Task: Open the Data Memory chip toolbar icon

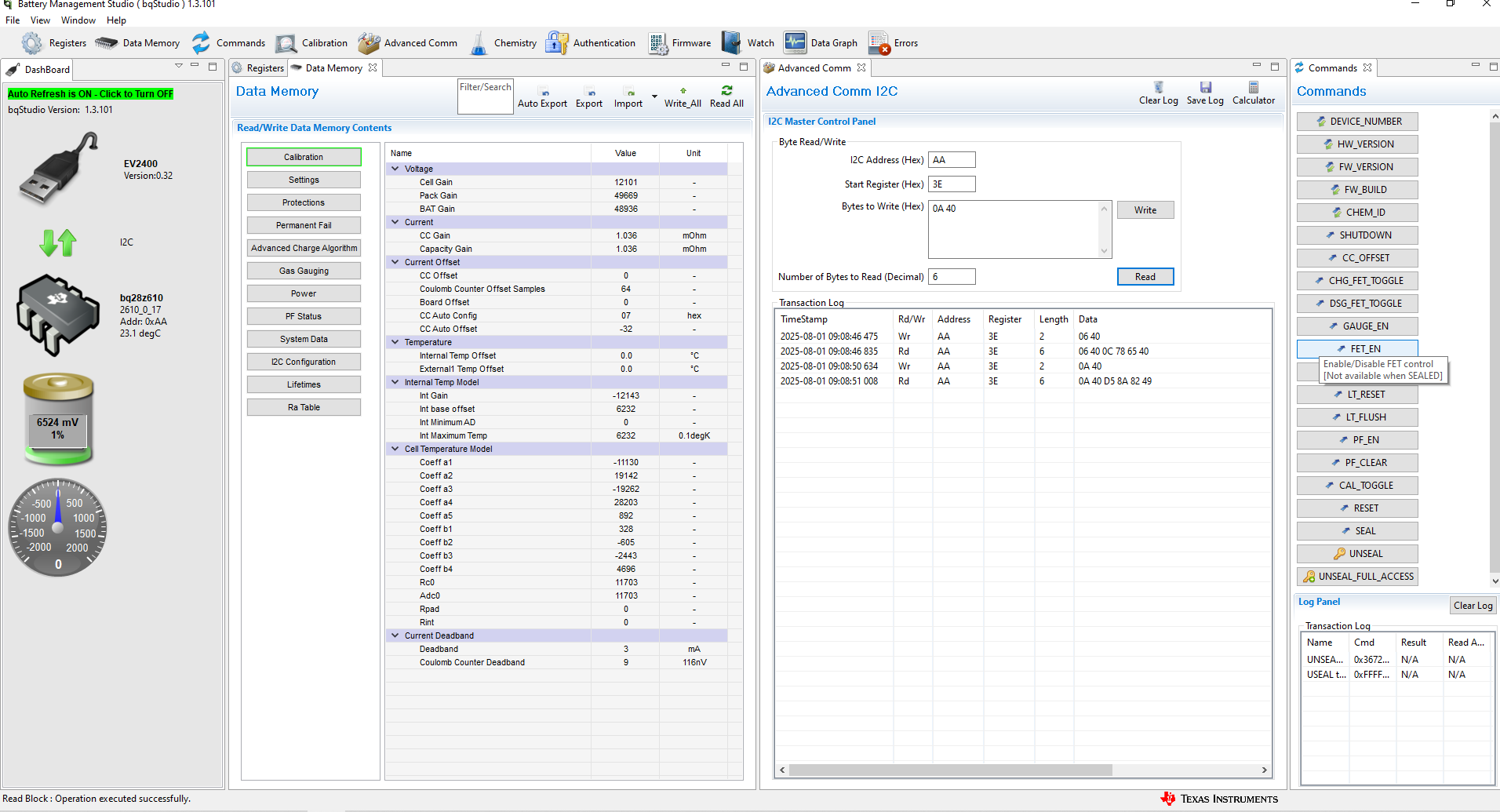Action: [106, 43]
